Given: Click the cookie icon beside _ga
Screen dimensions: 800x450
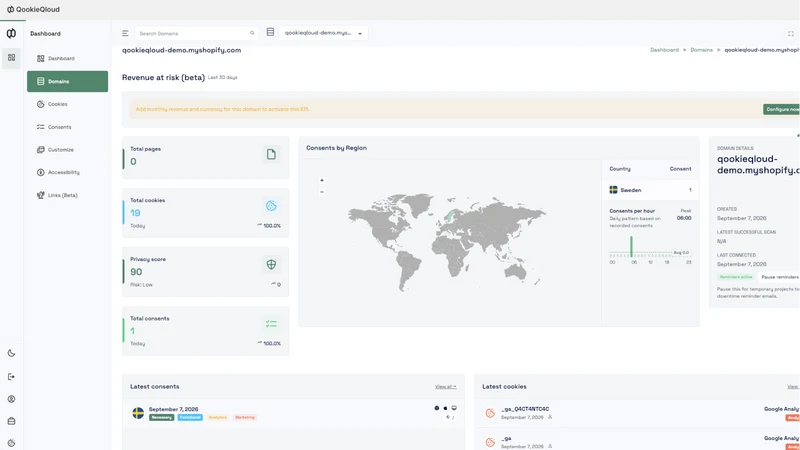Looking at the screenshot, I should coord(490,442).
